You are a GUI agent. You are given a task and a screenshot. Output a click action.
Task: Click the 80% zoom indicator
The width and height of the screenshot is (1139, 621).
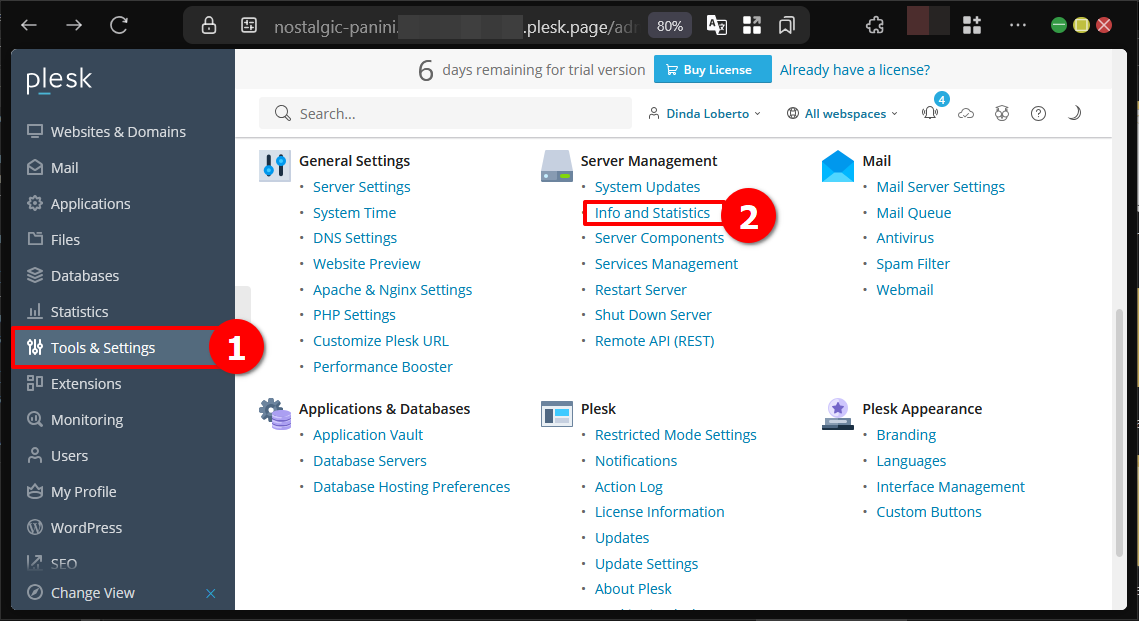pyautogui.click(x=669, y=25)
